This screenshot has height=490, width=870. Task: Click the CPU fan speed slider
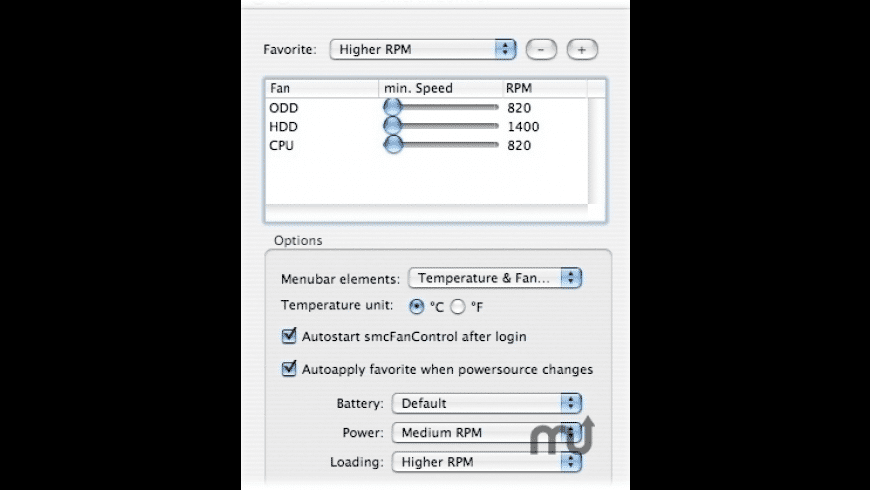(x=393, y=145)
